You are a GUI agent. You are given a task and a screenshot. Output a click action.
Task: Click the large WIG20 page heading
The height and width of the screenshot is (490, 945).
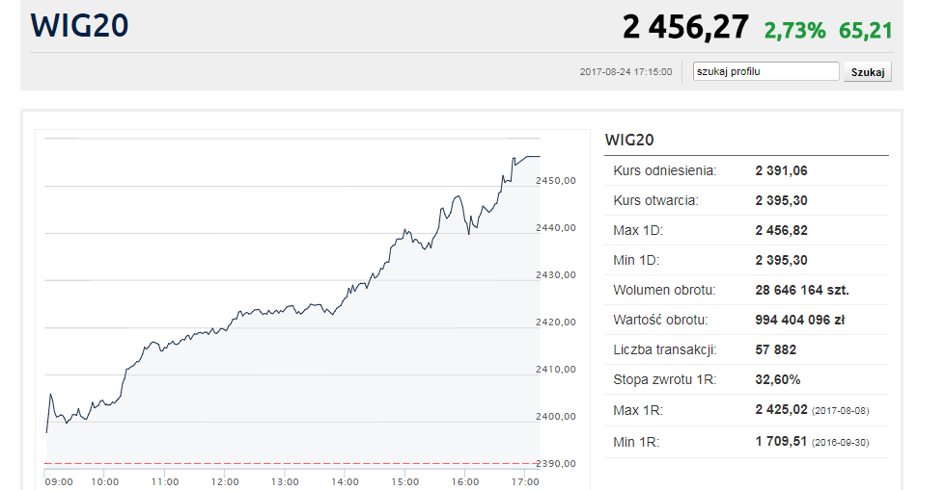(x=80, y=26)
